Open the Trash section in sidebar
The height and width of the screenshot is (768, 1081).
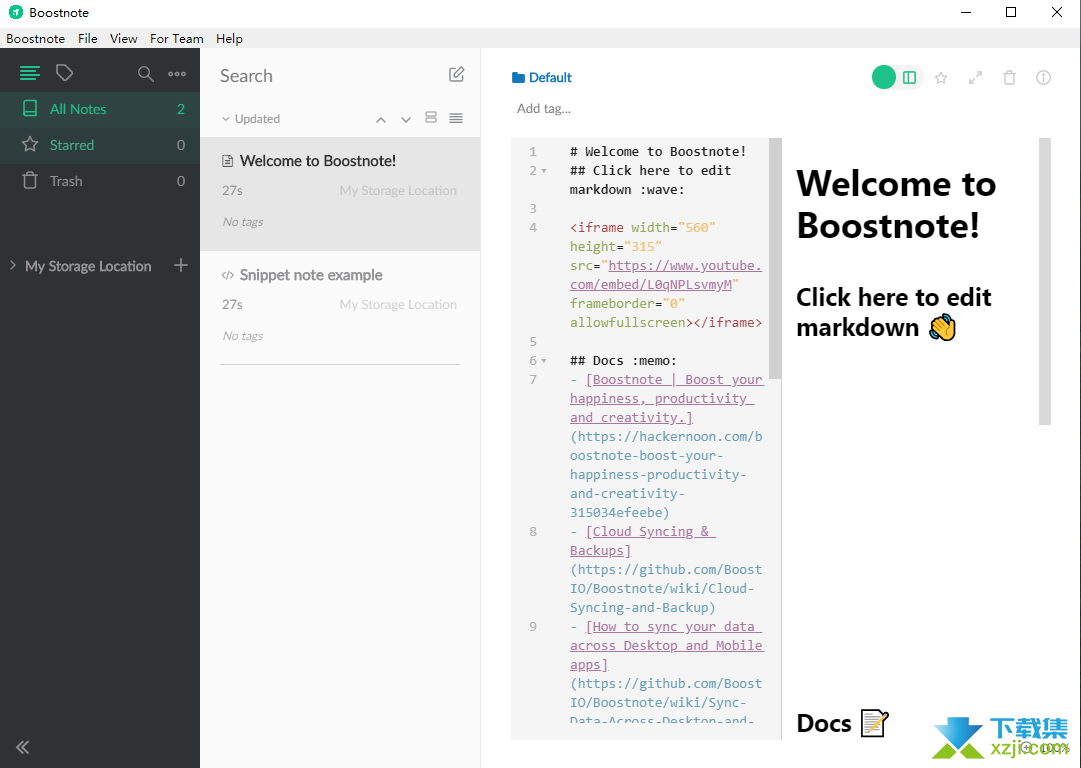100,181
